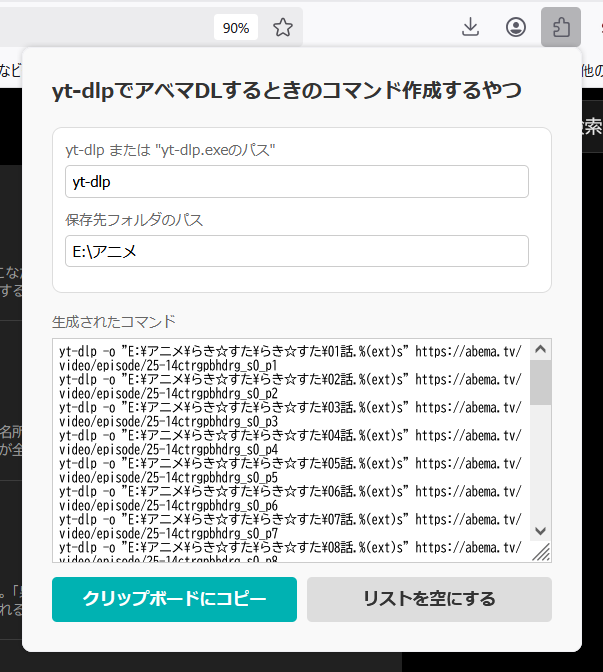Screen dimensions: 603x672
Task: Click the クリップボードにコピー button
Action: click(x=175, y=600)
